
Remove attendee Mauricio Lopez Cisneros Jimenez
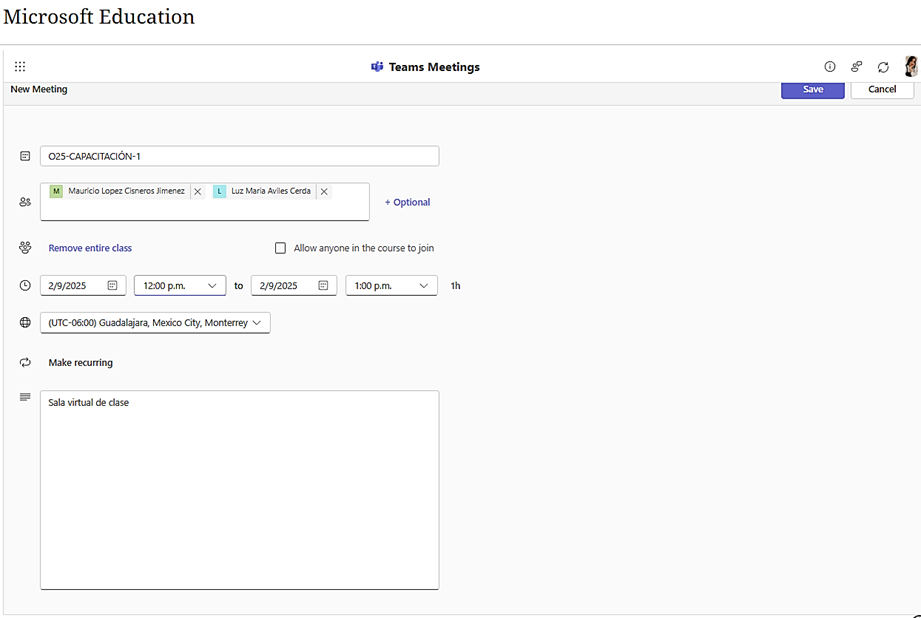pyautogui.click(x=198, y=192)
